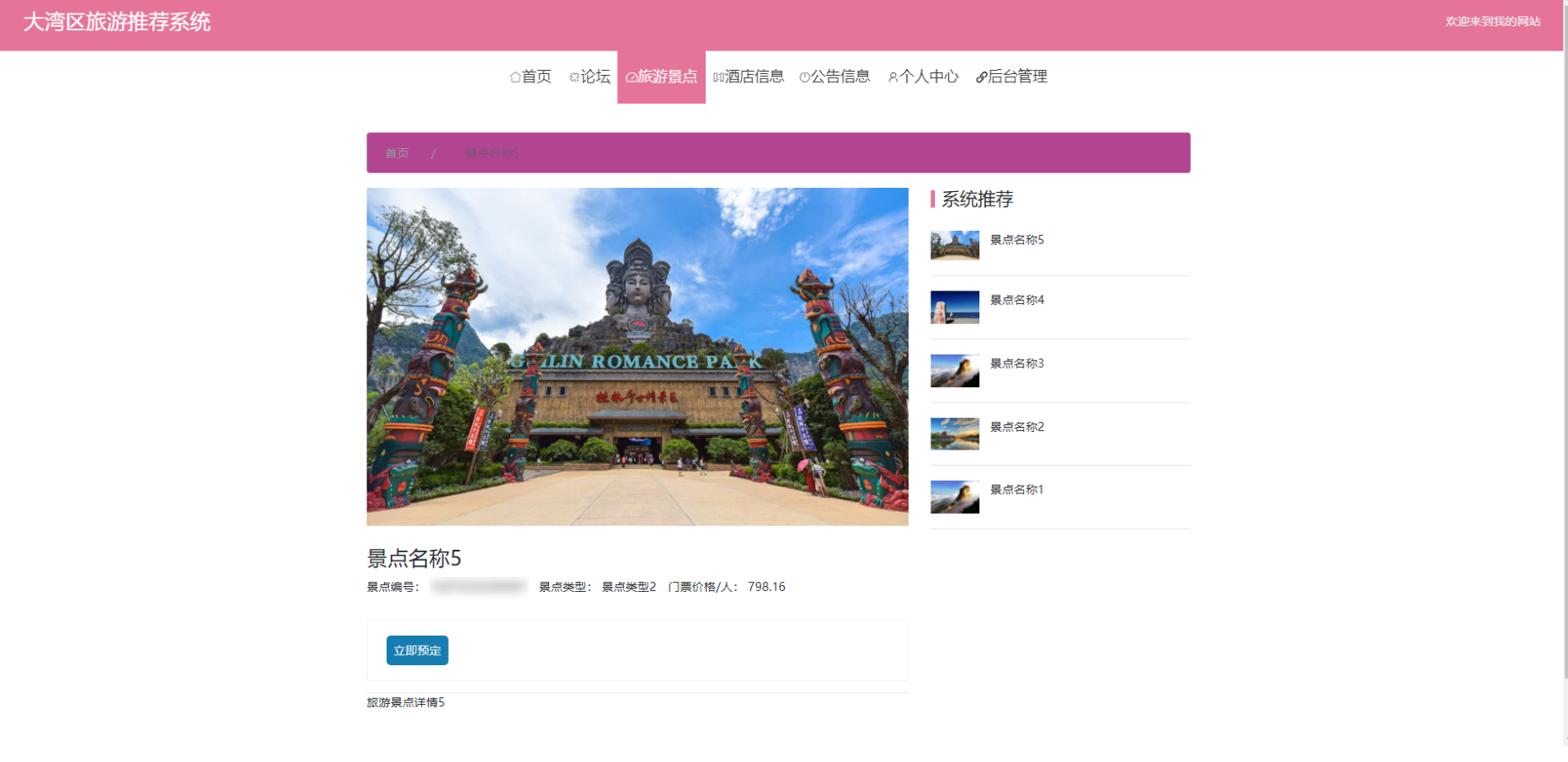Open the 酒店信息 menu item

click(749, 77)
